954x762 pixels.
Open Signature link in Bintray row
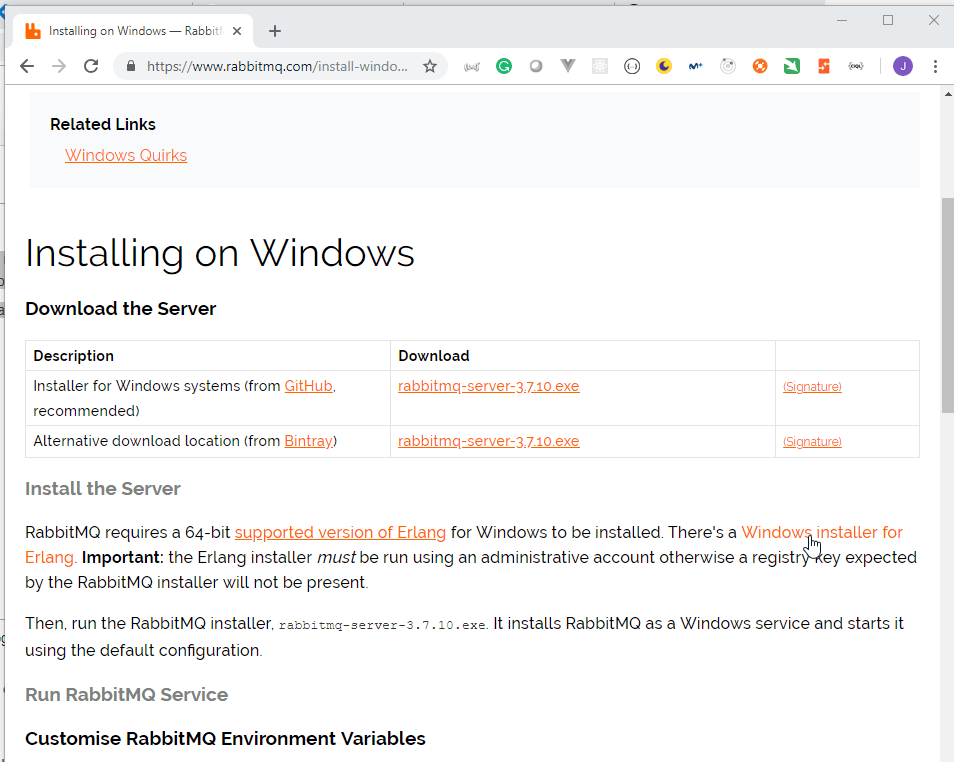click(812, 441)
